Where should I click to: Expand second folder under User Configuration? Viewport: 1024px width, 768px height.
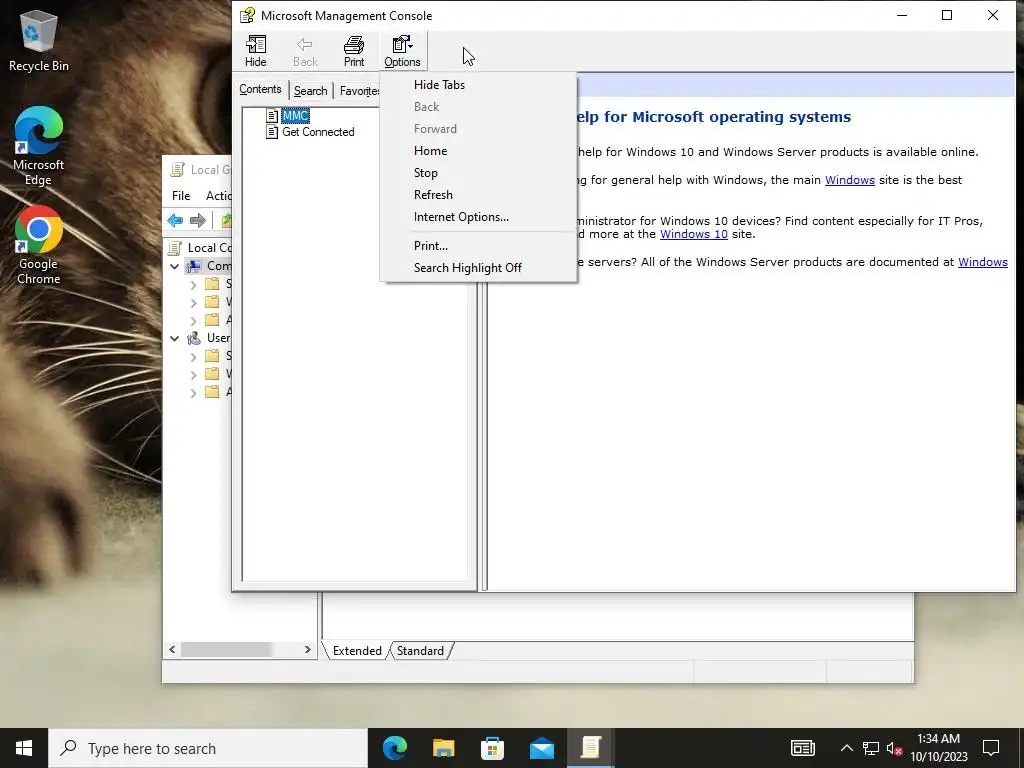click(x=193, y=375)
